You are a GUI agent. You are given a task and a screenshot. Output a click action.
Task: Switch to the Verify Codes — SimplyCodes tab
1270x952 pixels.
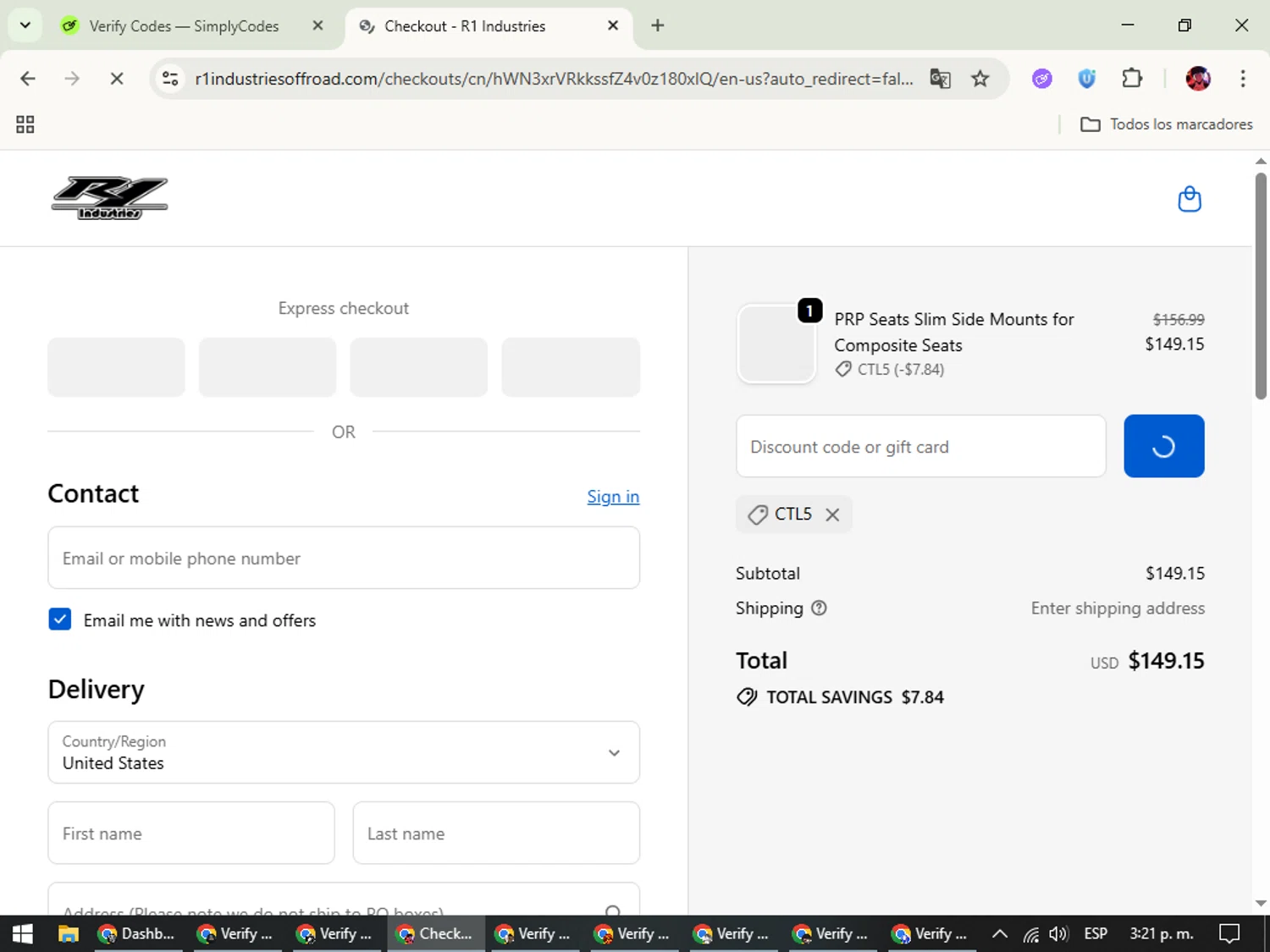(184, 26)
